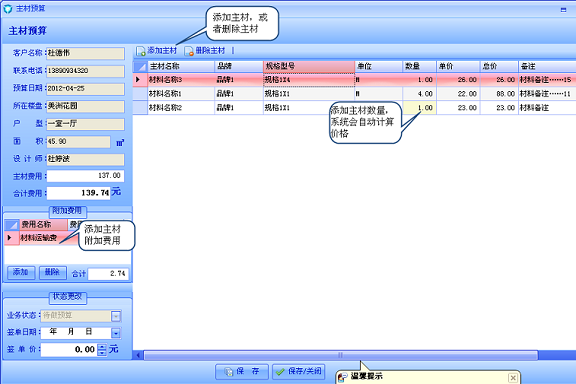Click the 温馨提示 popup icon
Screen dimensions: 576x384
click(x=342, y=377)
